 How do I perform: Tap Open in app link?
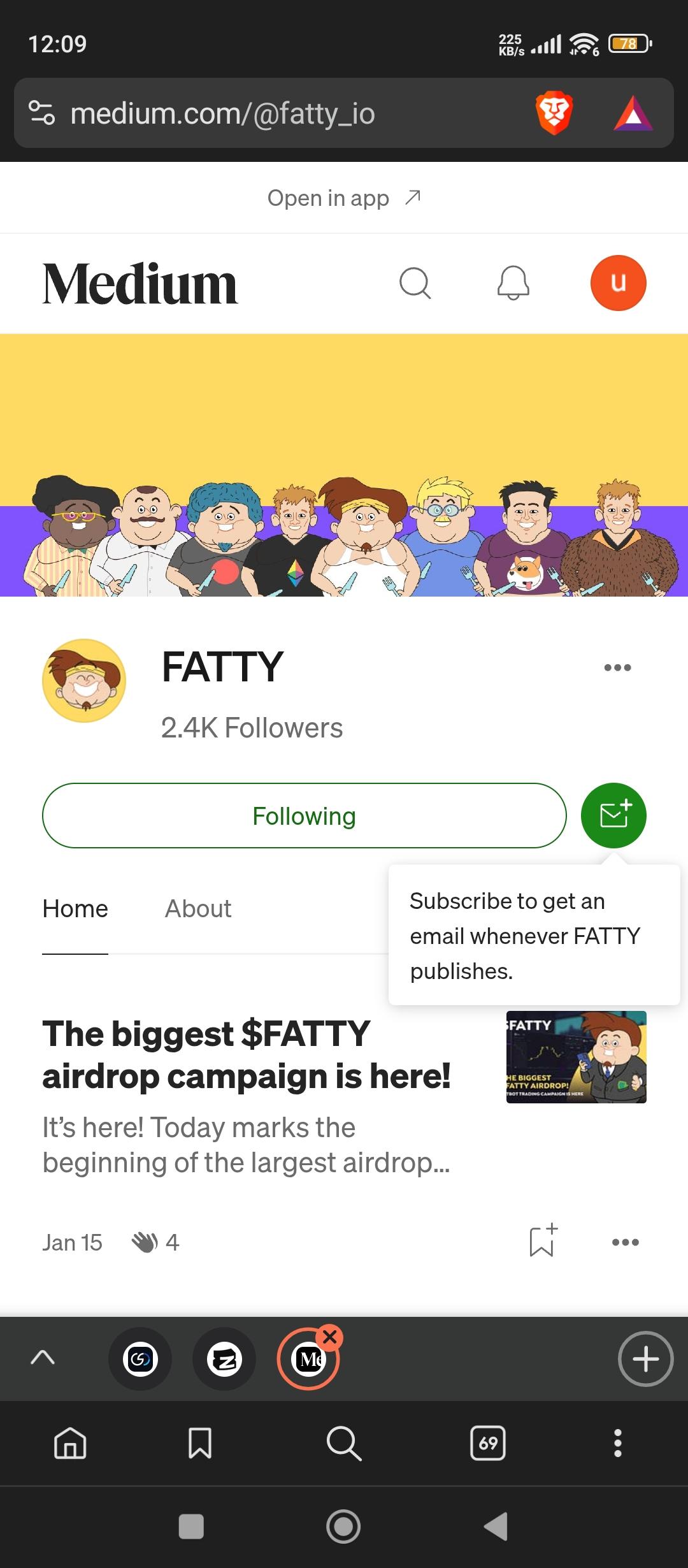344,198
